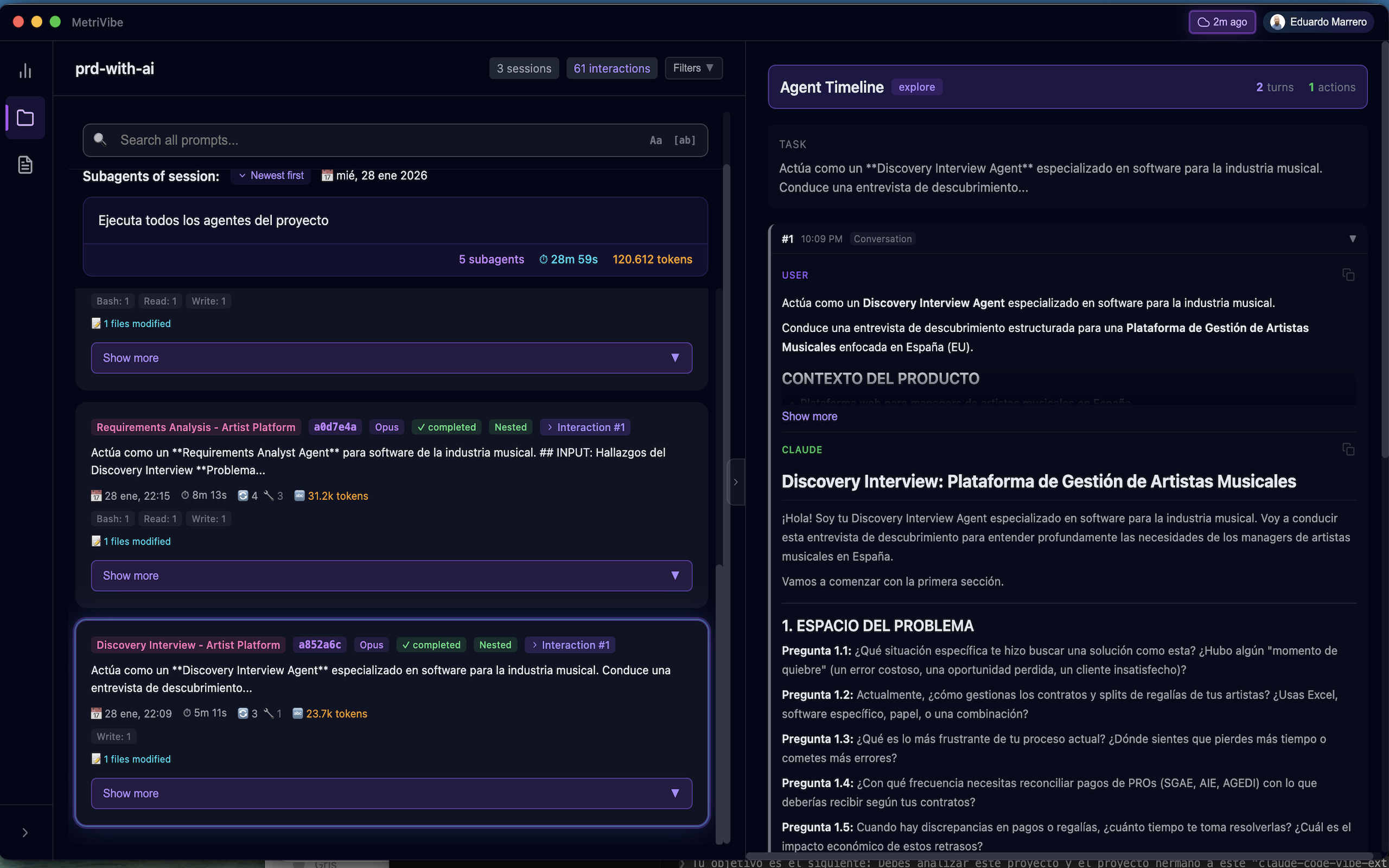Switch to the '3 sessions' tab
Screen dimensions: 1389x868
pyautogui.click(x=524, y=68)
